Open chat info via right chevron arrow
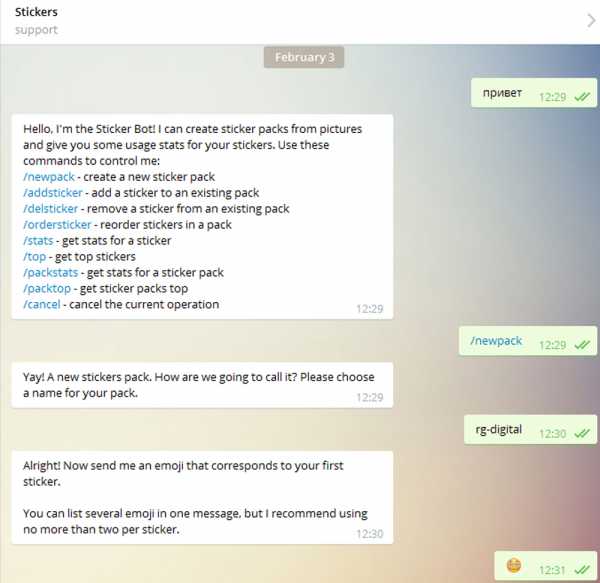 (591, 21)
